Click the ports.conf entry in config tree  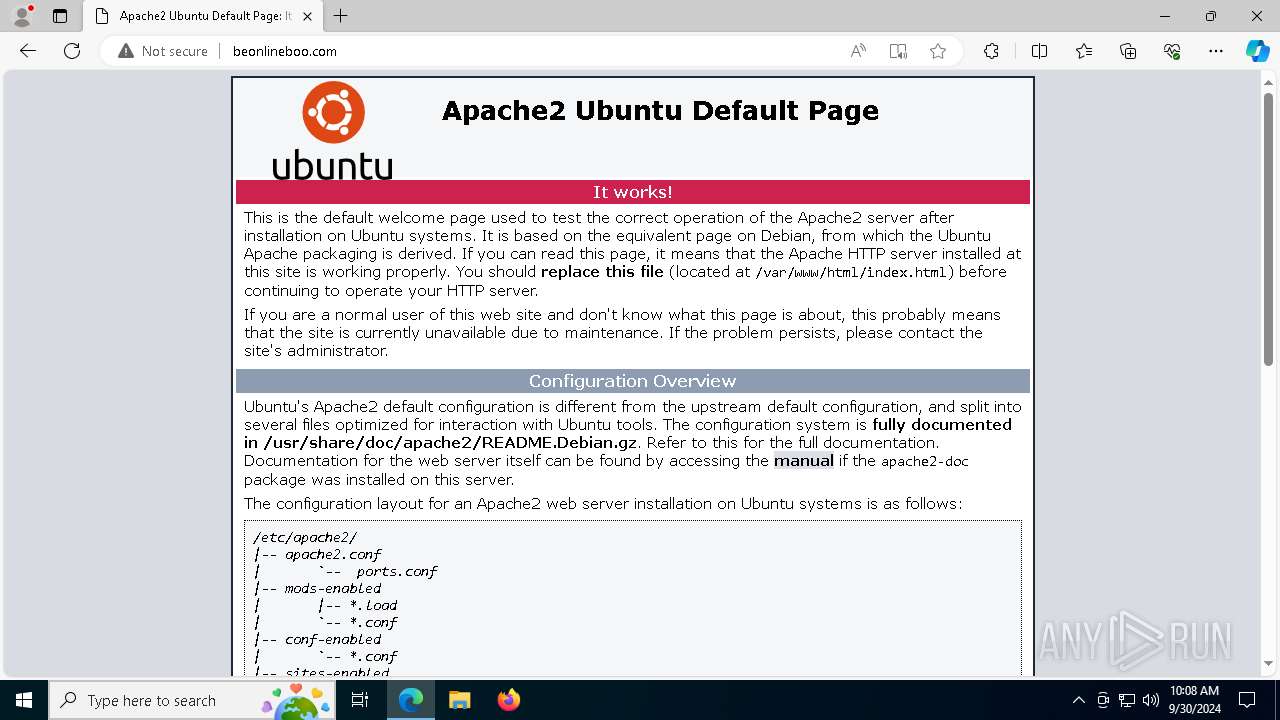coord(397,572)
